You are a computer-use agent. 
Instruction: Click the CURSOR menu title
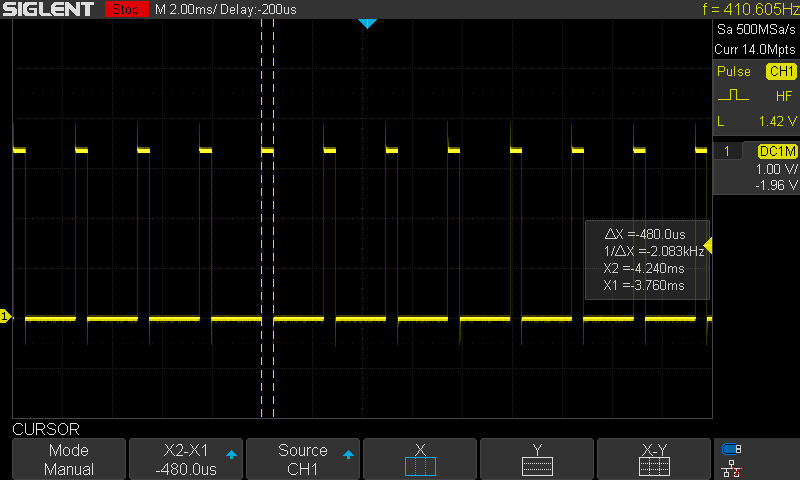coord(46,429)
